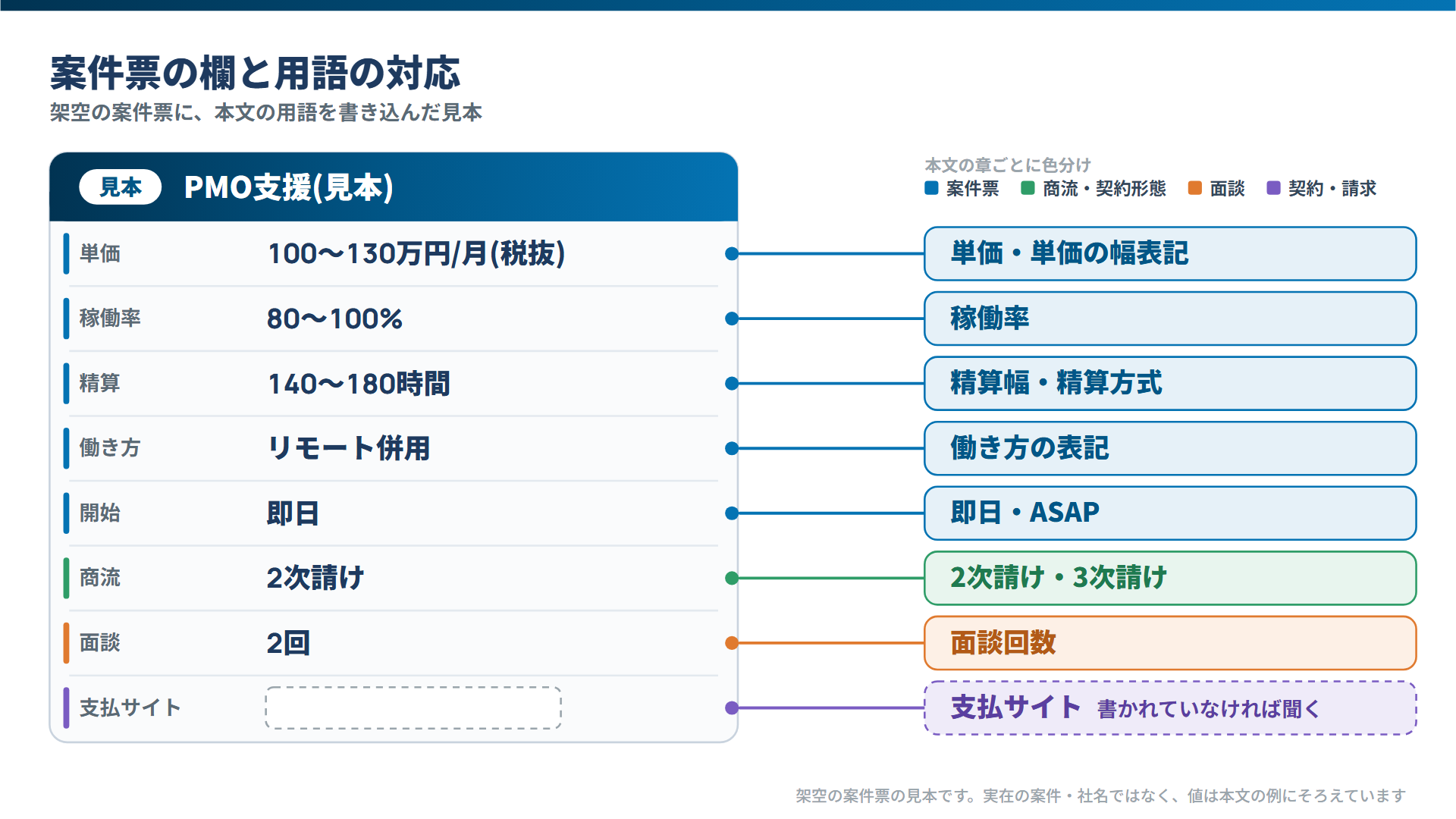This screenshot has width=1456, height=819.
Task: Open the 即日・ASAP term box
Action: pyautogui.click(x=1170, y=513)
